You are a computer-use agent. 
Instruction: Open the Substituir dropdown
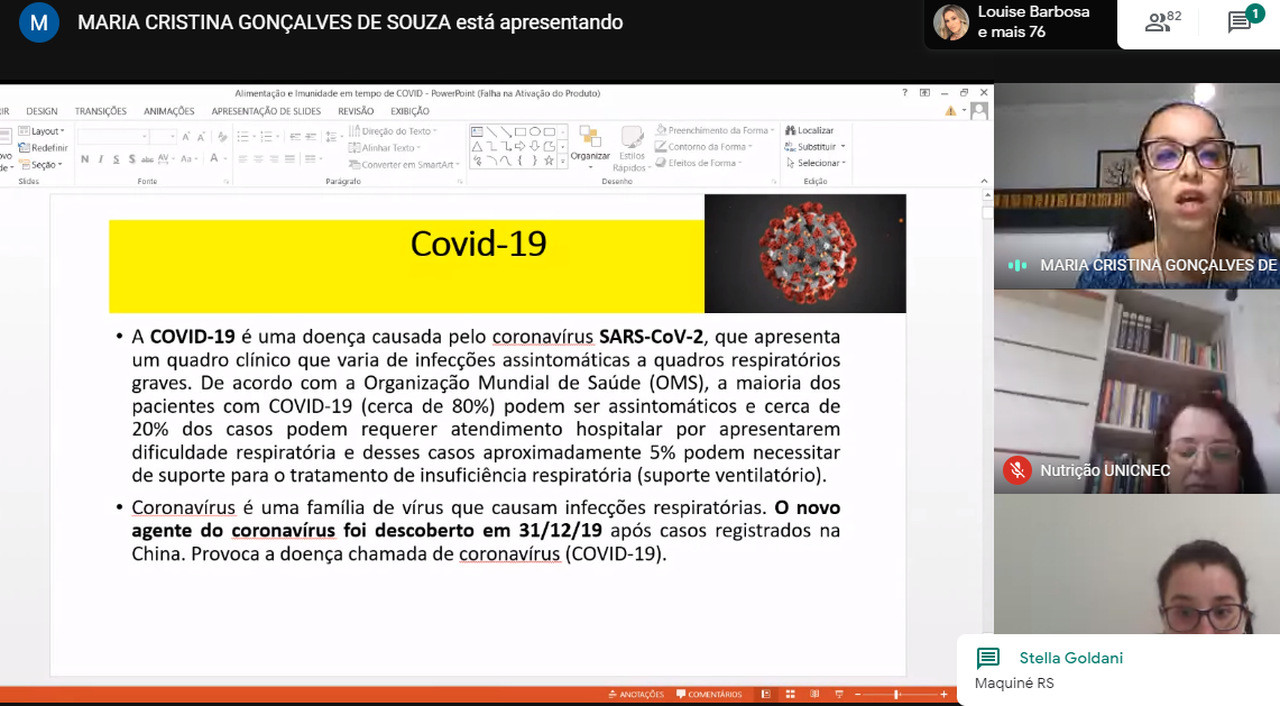click(815, 147)
